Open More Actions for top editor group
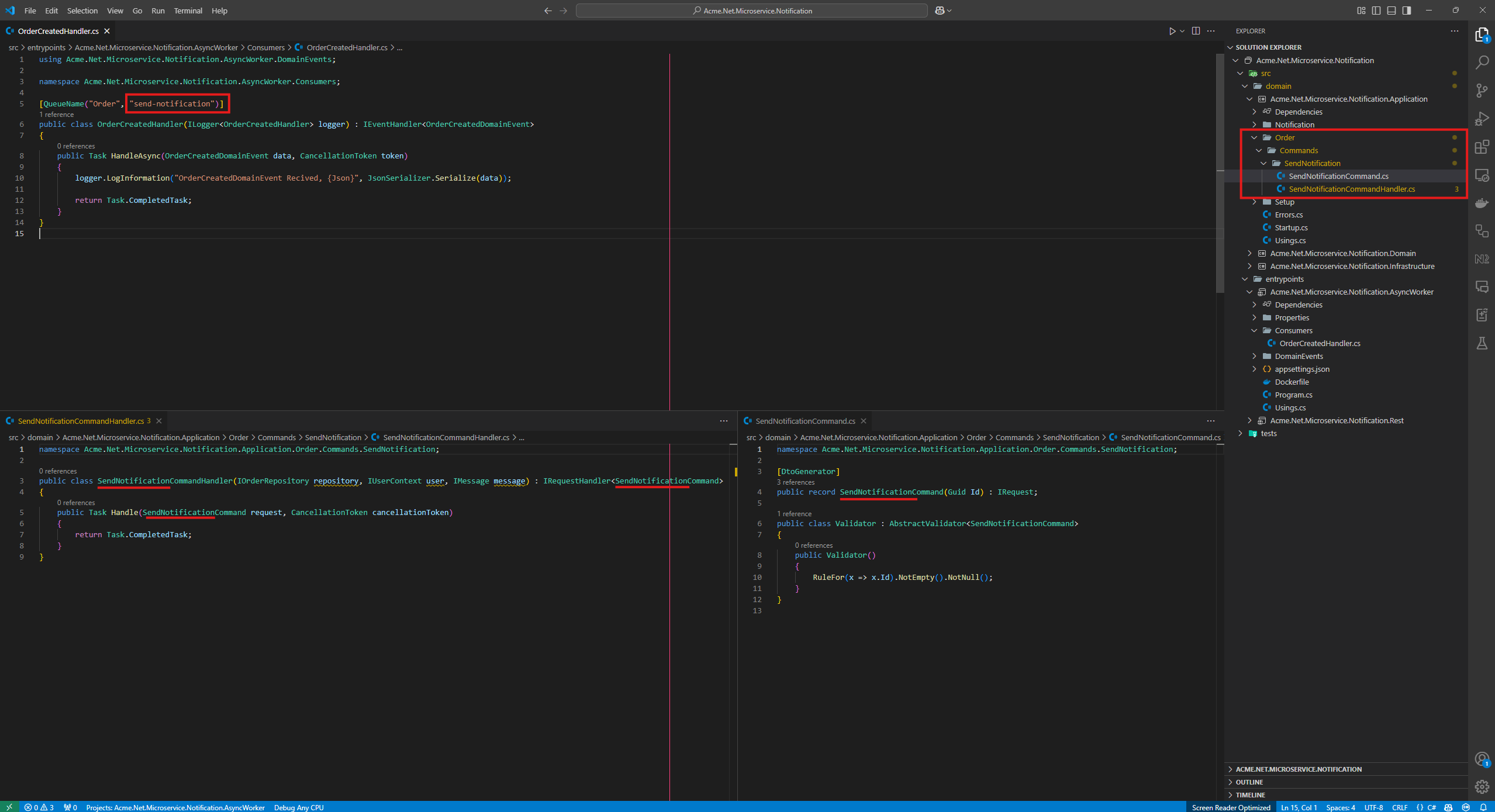The image size is (1495, 812). click(1211, 31)
